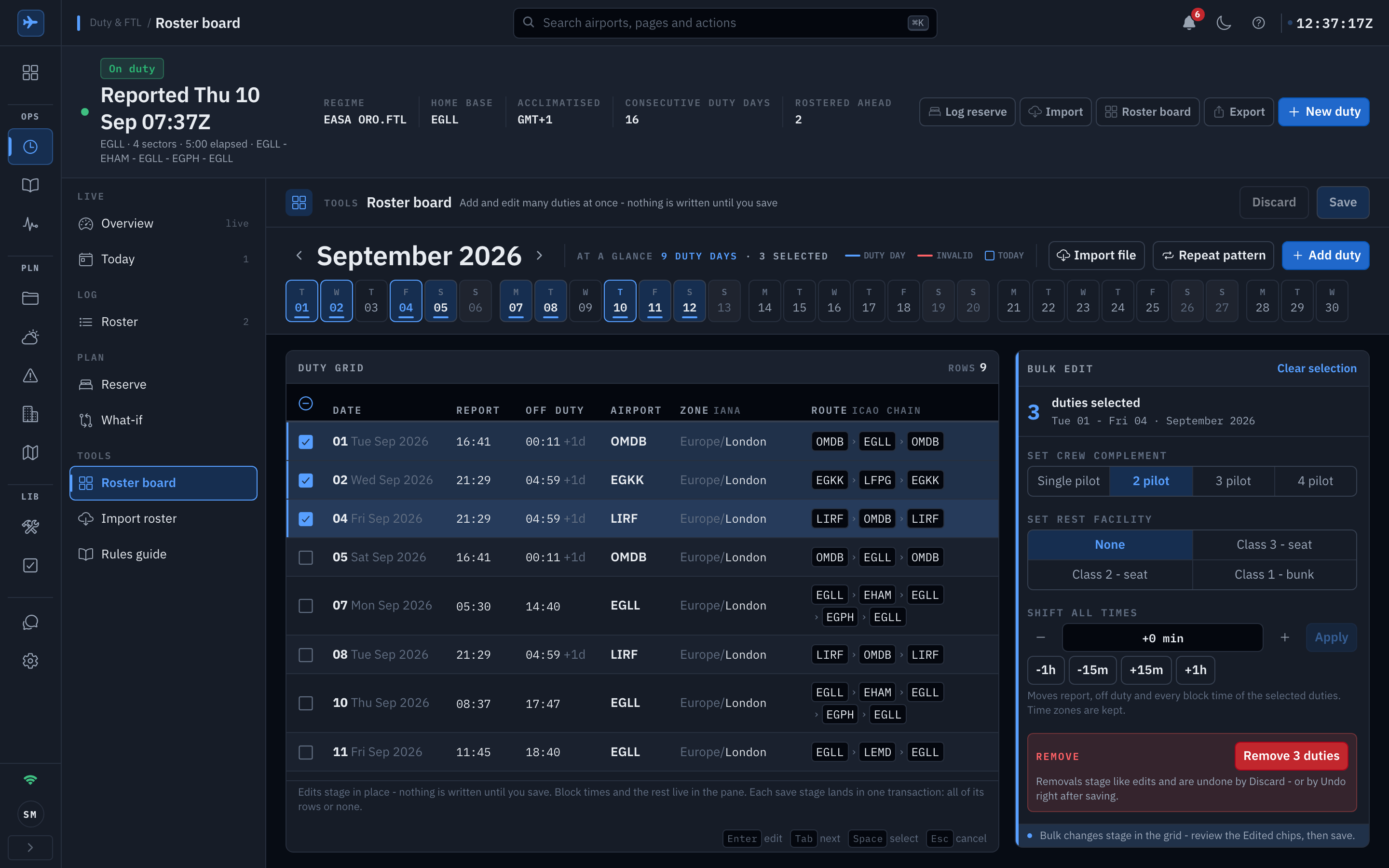Check the 10 Thu Sep 2026 duty row
The height and width of the screenshot is (868, 1389).
[x=306, y=703]
